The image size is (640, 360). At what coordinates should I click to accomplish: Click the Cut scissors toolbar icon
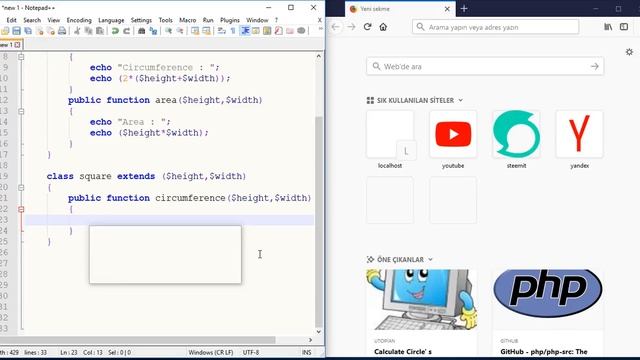tap(77, 31)
